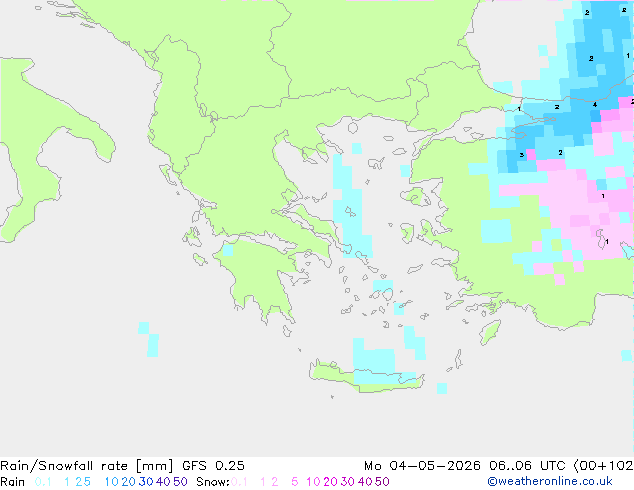
Task: Select the Snow legend value 40
Action: click(x=365, y=482)
